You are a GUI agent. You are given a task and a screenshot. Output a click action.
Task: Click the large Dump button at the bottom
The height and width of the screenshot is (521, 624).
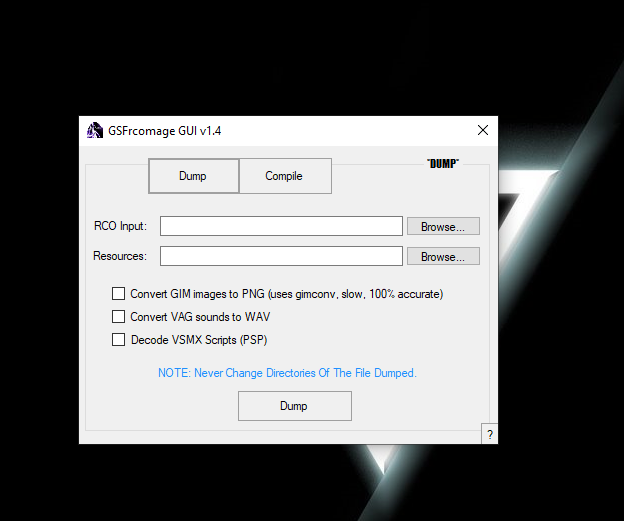pyautogui.click(x=295, y=406)
